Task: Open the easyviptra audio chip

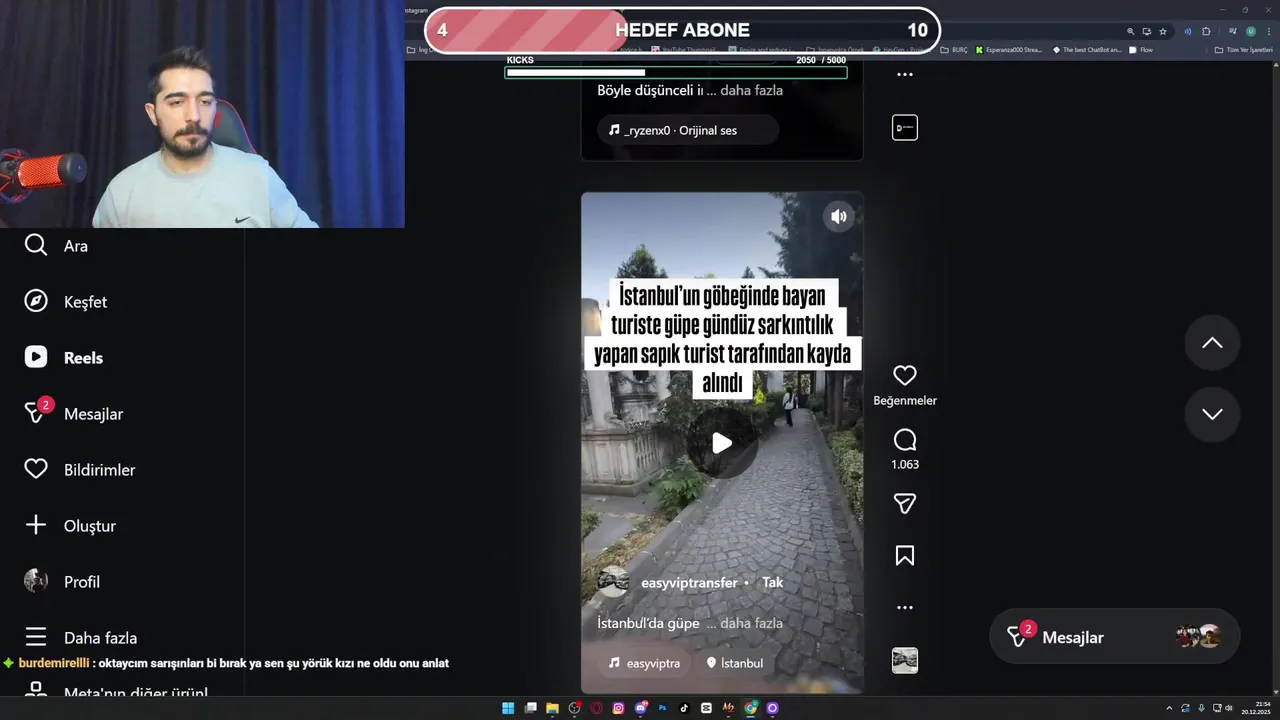Action: click(644, 663)
